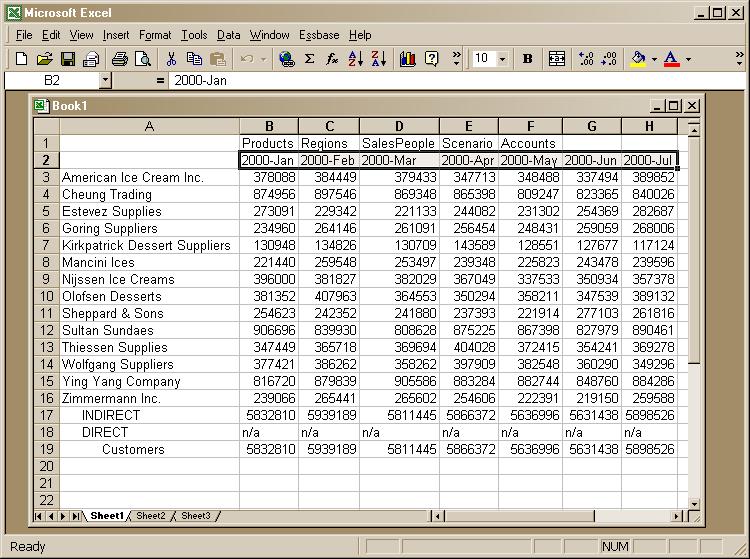Image resolution: width=750 pixels, height=559 pixels.
Task: Select column D header
Action: 399,126
